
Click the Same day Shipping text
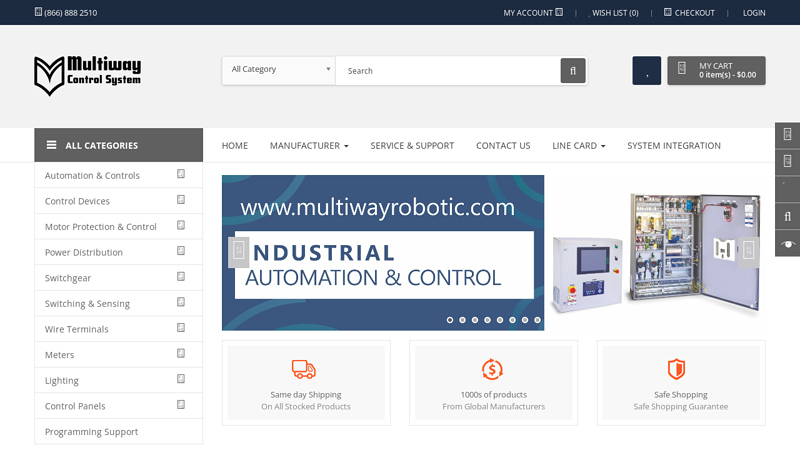pyautogui.click(x=306, y=394)
